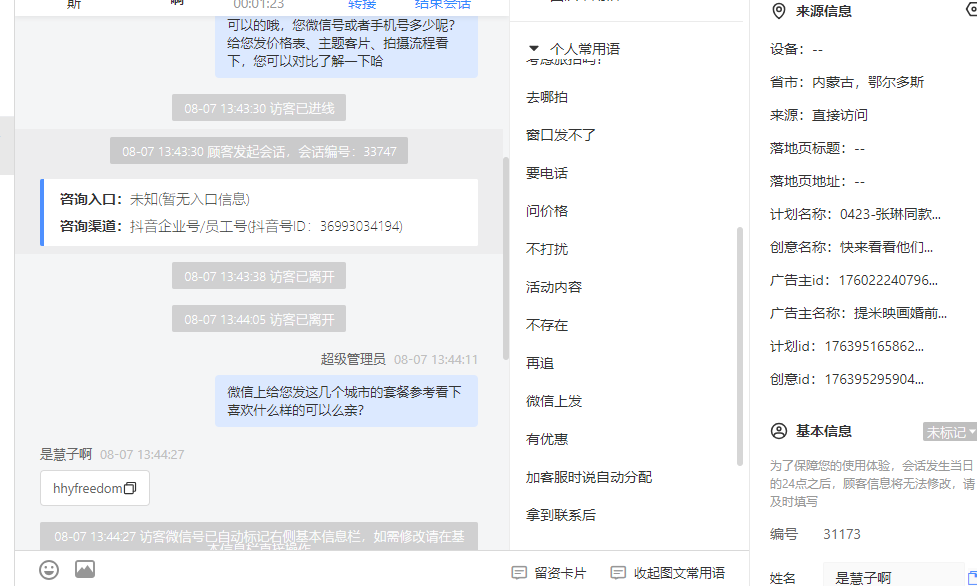Viewport: 977px width, 586px height.
Task: Select the 有优惠 quick phrase
Action: [546, 440]
